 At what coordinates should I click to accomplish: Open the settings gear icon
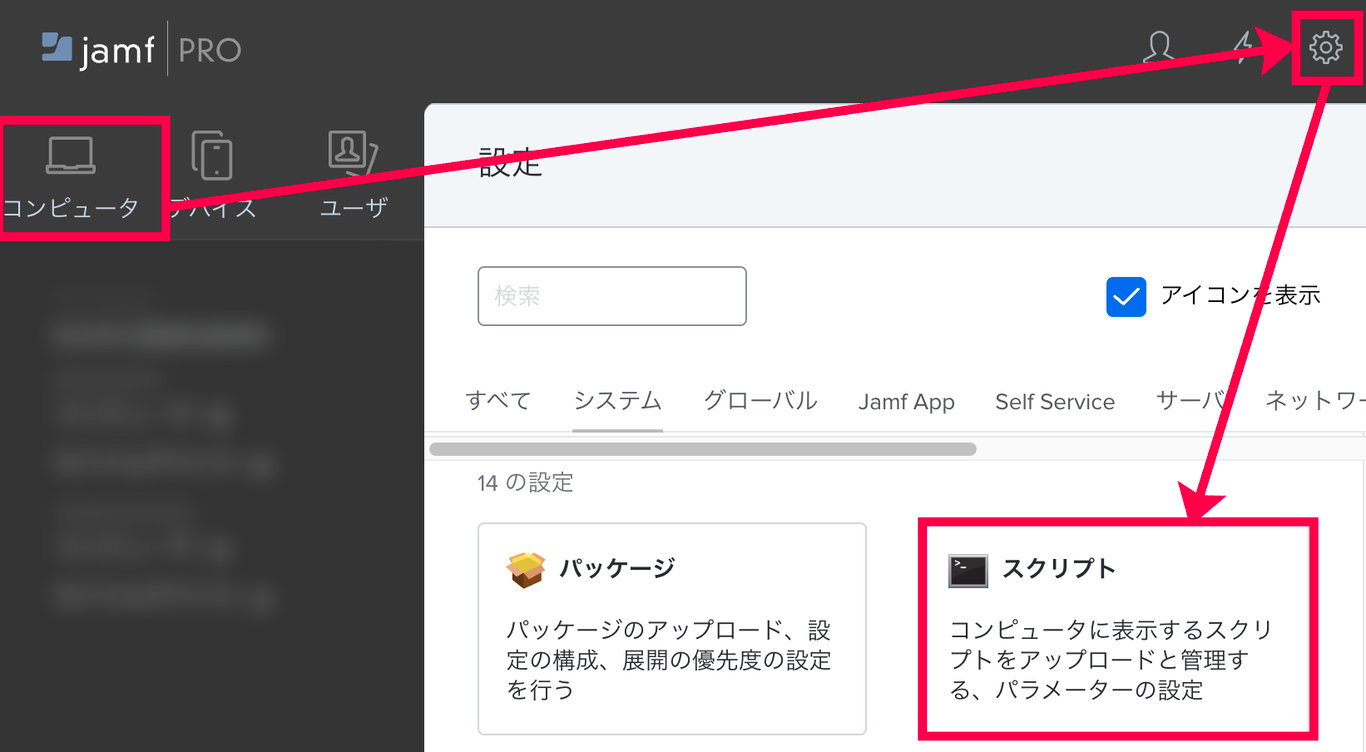(1325, 47)
